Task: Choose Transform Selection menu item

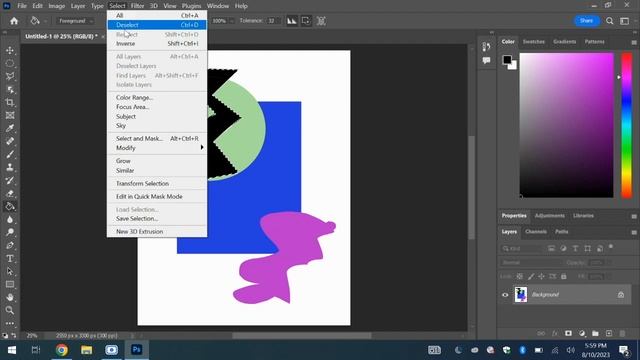Action: tap(157, 184)
